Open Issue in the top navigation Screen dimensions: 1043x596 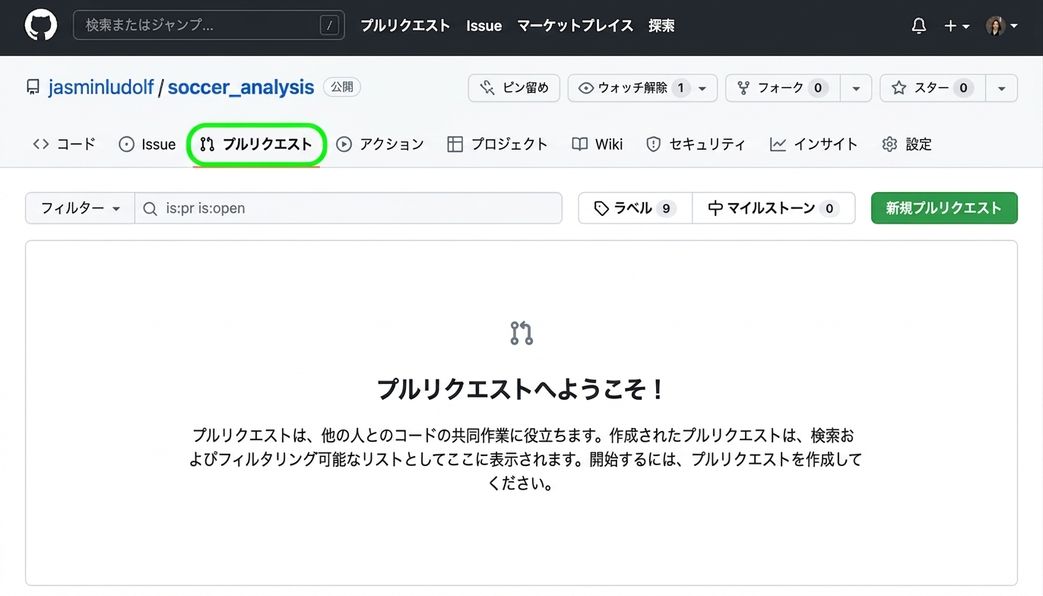pyautogui.click(x=484, y=26)
